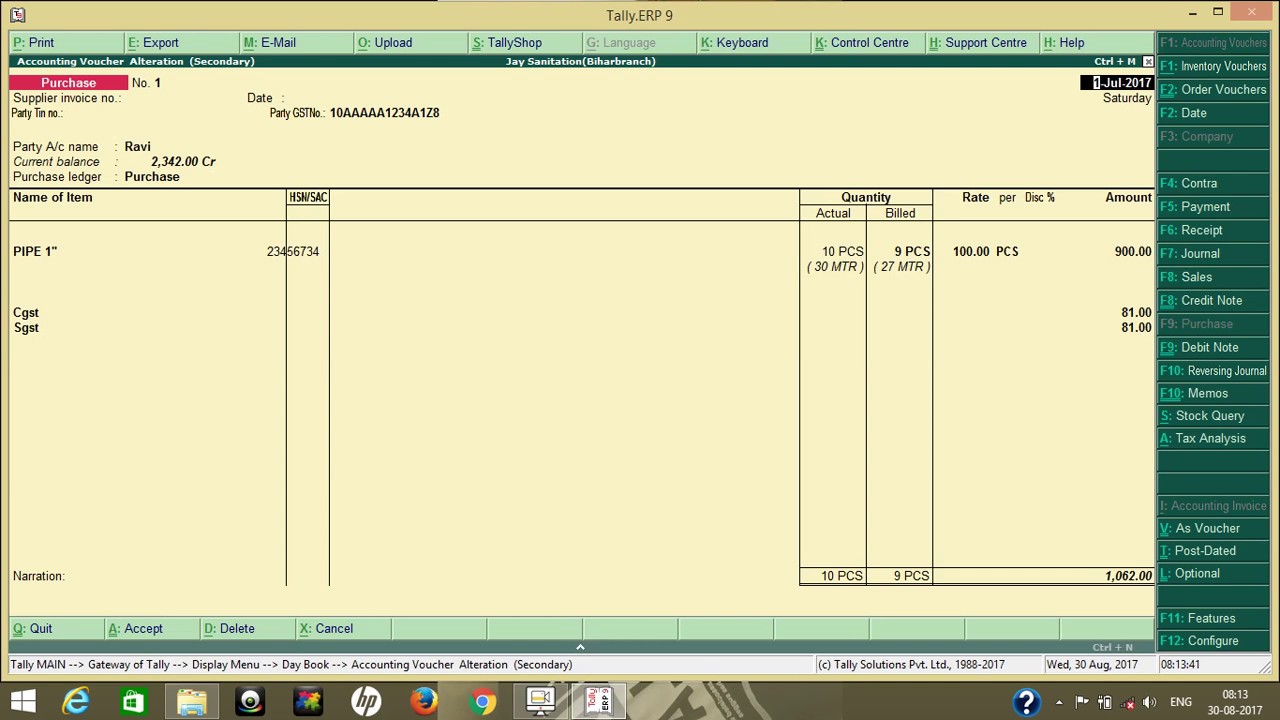Select the F9 Debit Note voucher type
Viewport: 1280px width, 720px height.
[1213, 347]
